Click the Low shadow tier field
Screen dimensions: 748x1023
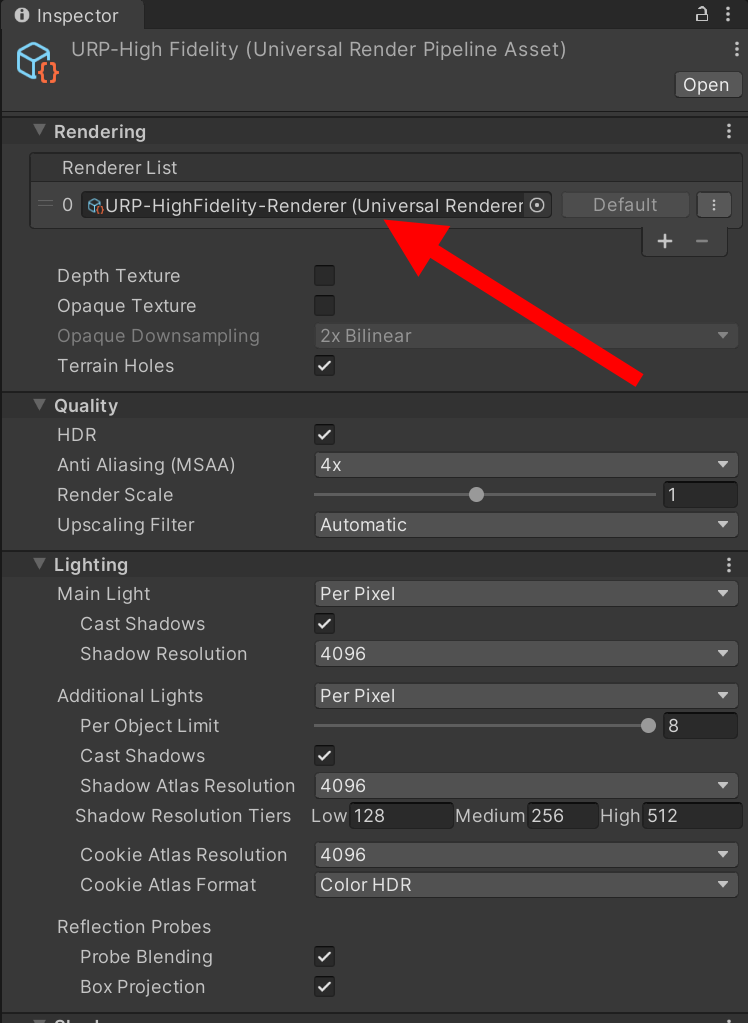401,816
